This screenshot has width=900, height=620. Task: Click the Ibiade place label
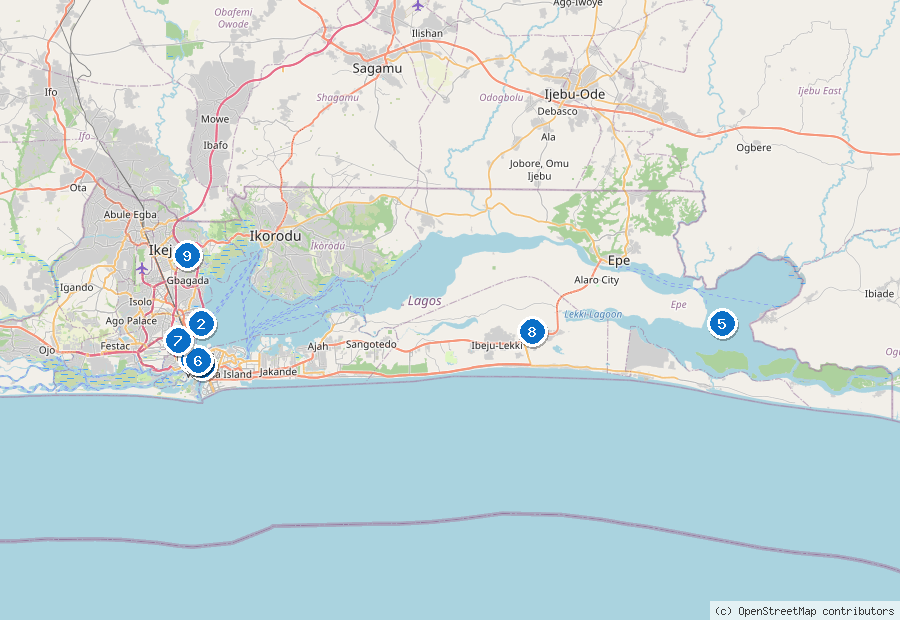tap(879, 294)
